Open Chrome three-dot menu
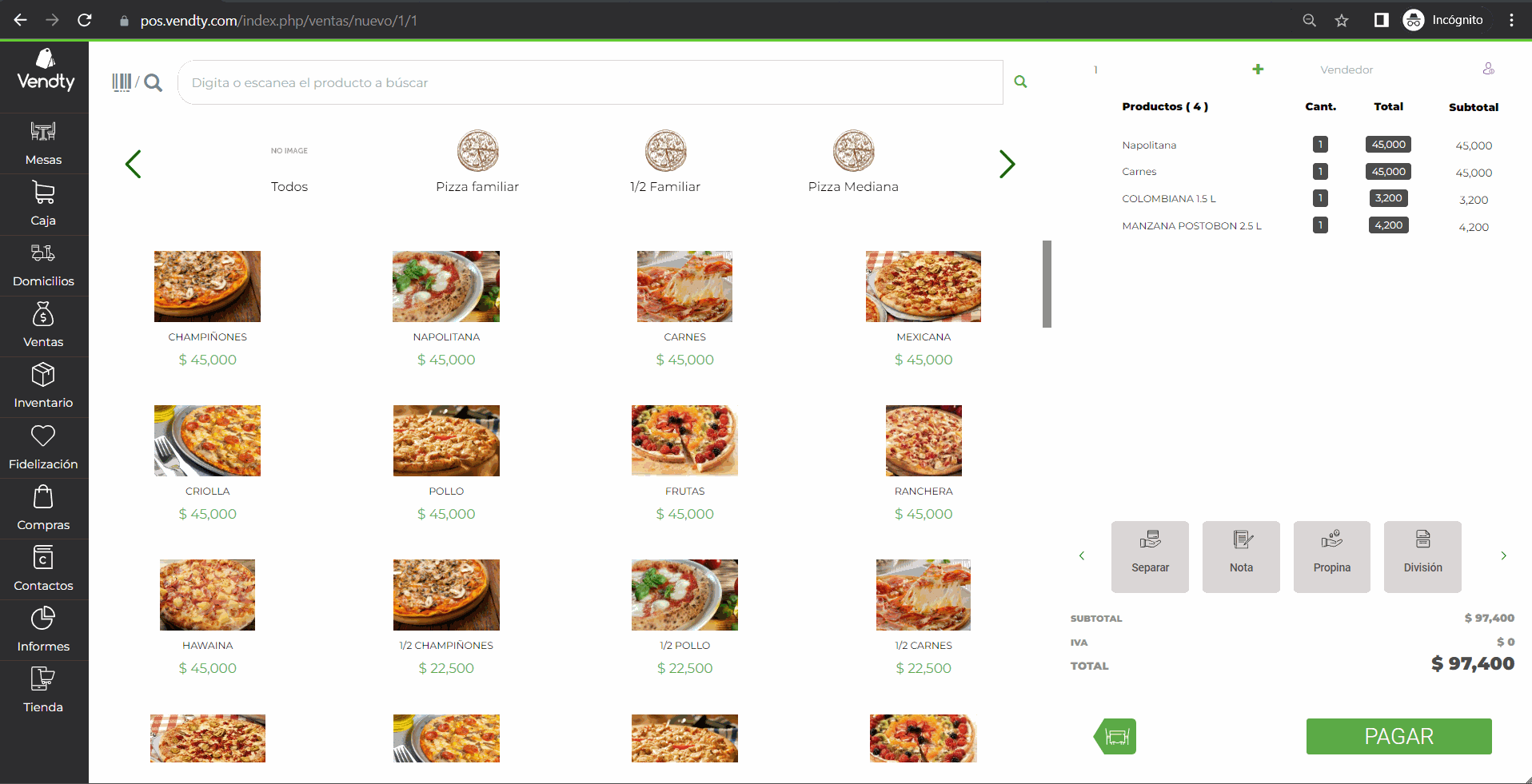Viewport: 1532px width, 784px height. [1511, 20]
